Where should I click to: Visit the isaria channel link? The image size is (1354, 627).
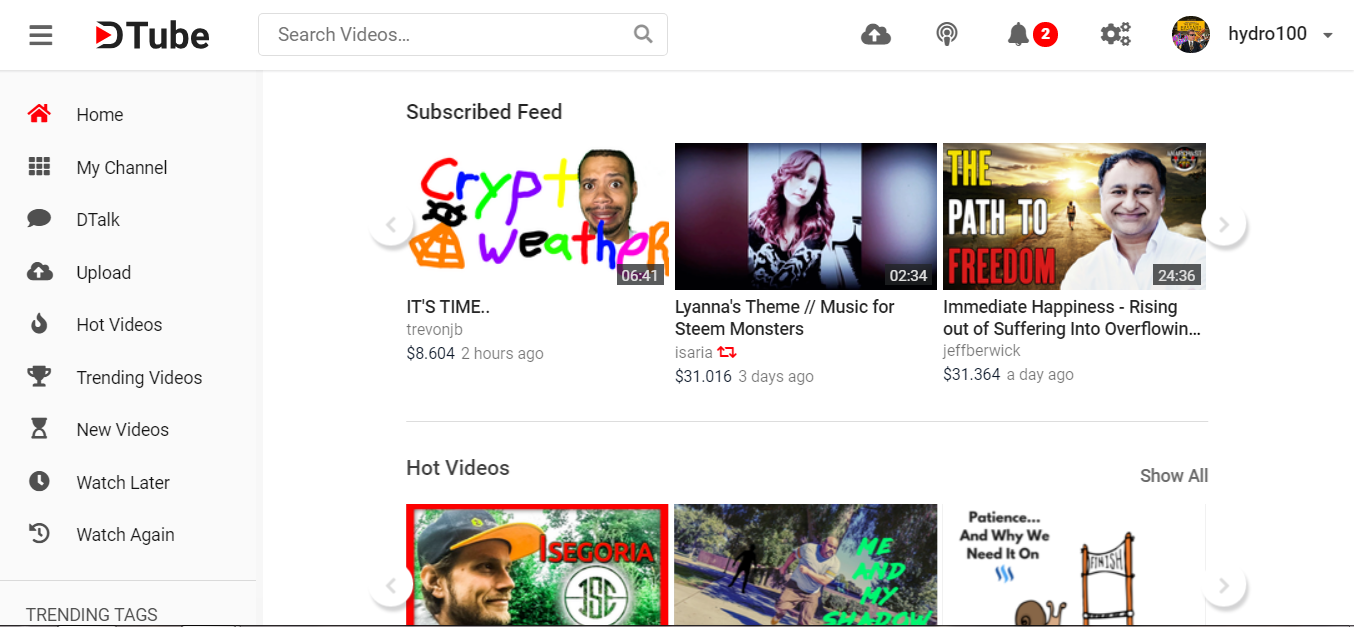pos(694,352)
